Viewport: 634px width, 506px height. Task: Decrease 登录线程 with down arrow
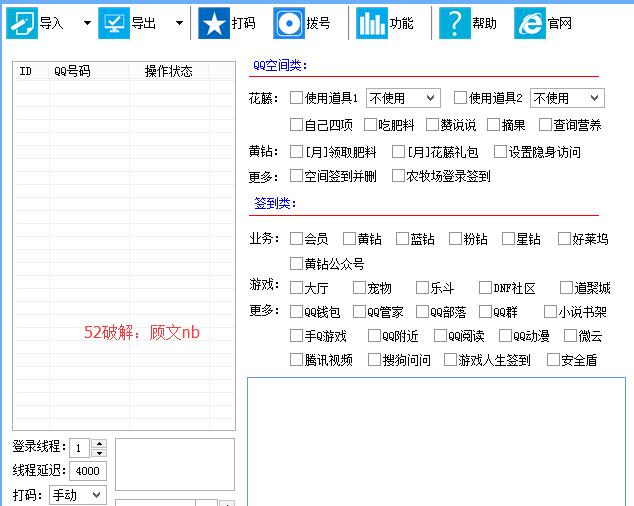pos(99,453)
